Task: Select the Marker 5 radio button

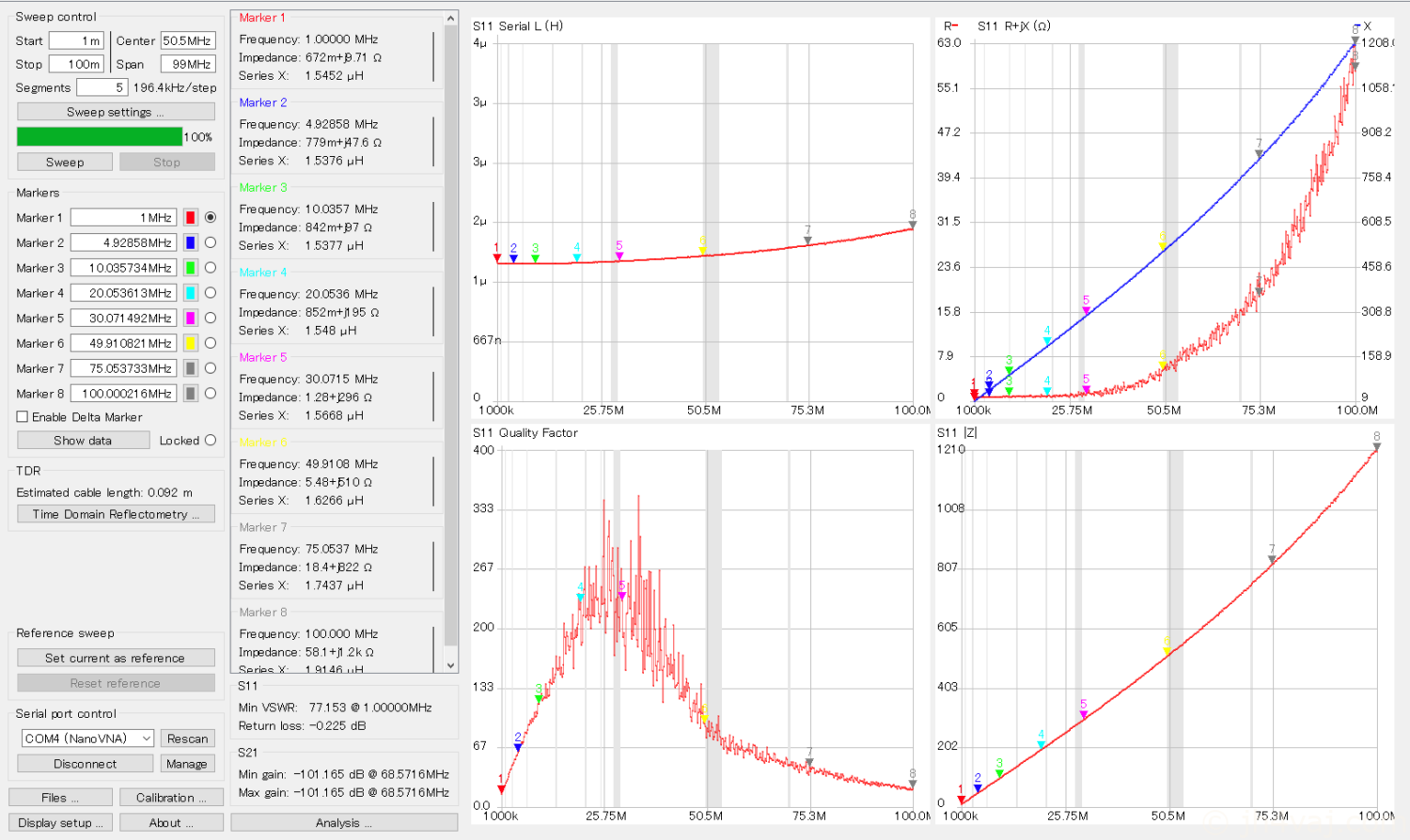Action: click(211, 319)
